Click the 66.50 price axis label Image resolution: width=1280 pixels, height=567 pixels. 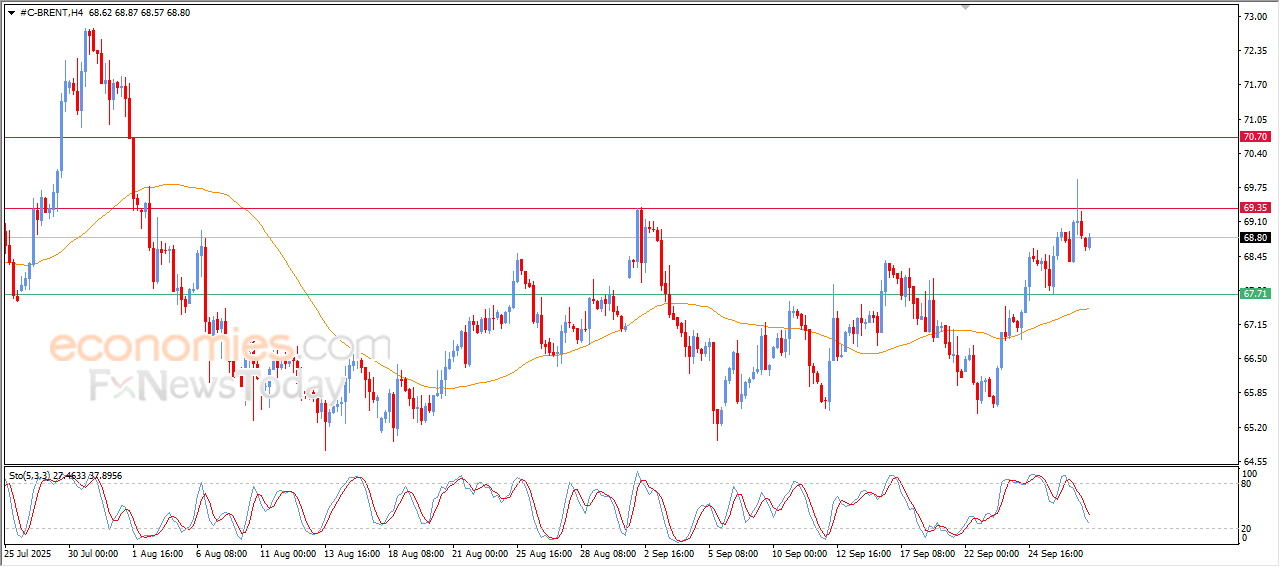1254,359
